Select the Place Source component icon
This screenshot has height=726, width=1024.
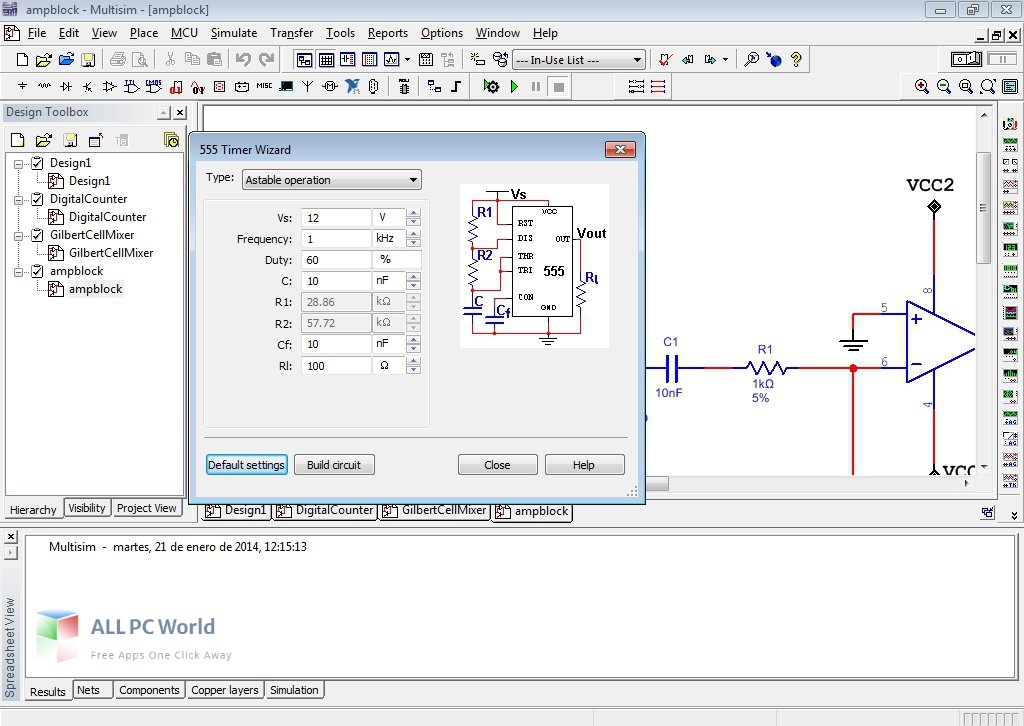(22, 86)
